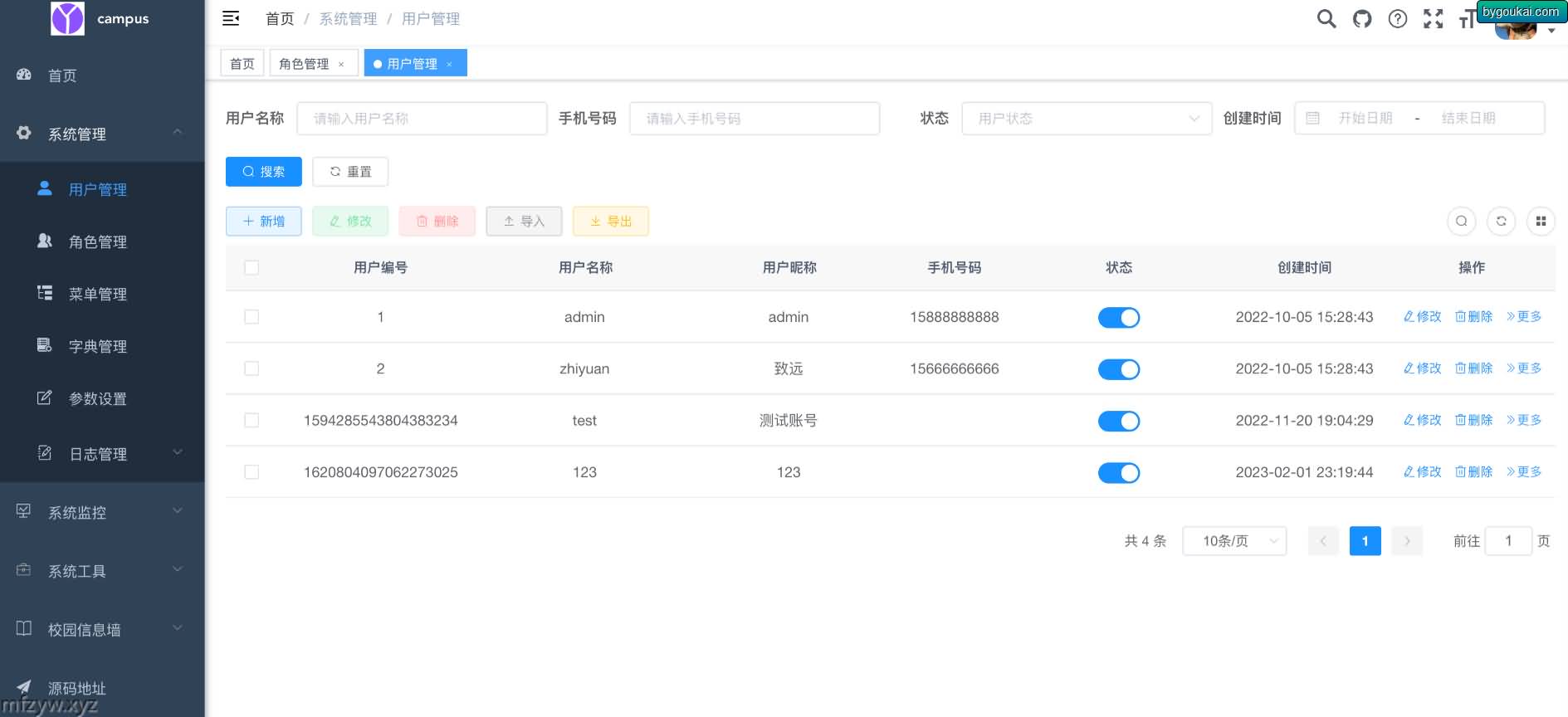Click 修改 link for test user row

point(1422,420)
